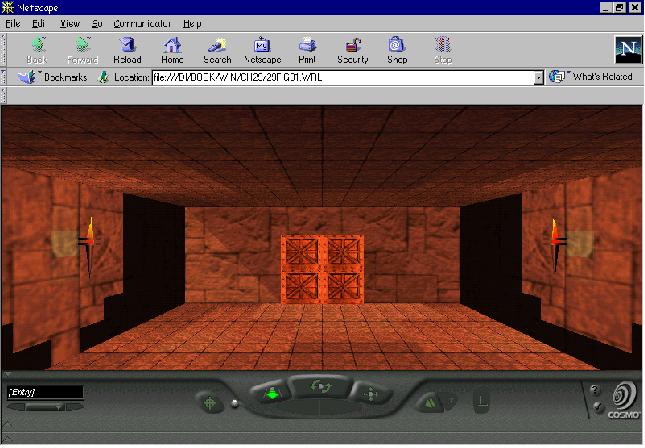Click the Stop loading button
645x448 pixels.
443,50
